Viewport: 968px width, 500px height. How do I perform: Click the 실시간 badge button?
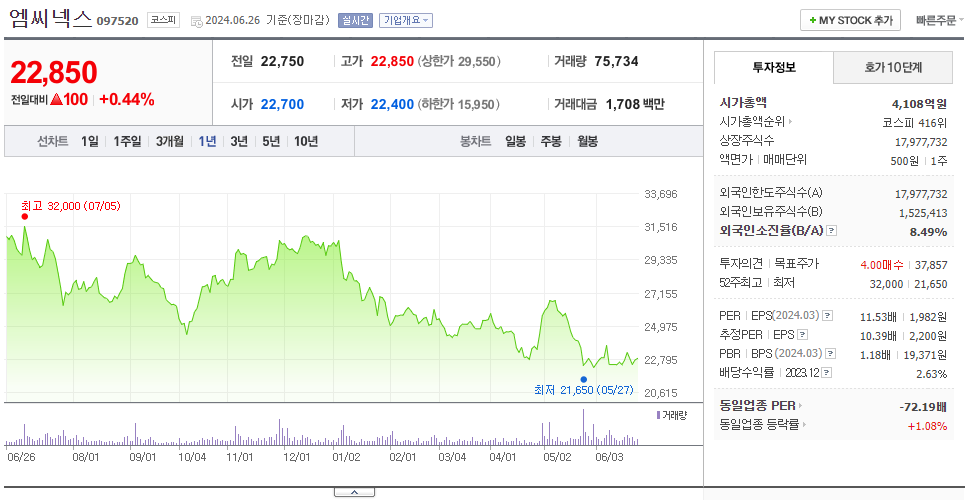coord(355,20)
